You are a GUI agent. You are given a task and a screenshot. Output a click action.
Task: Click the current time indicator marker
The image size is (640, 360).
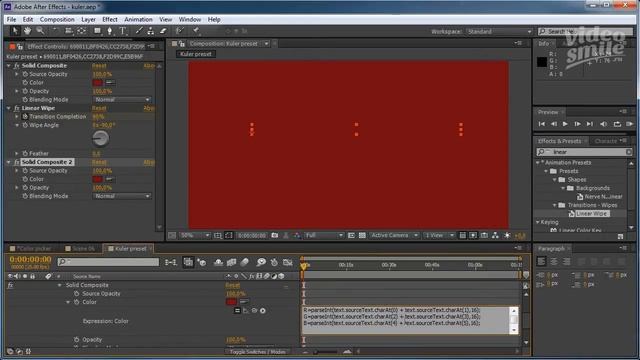(x=304, y=266)
